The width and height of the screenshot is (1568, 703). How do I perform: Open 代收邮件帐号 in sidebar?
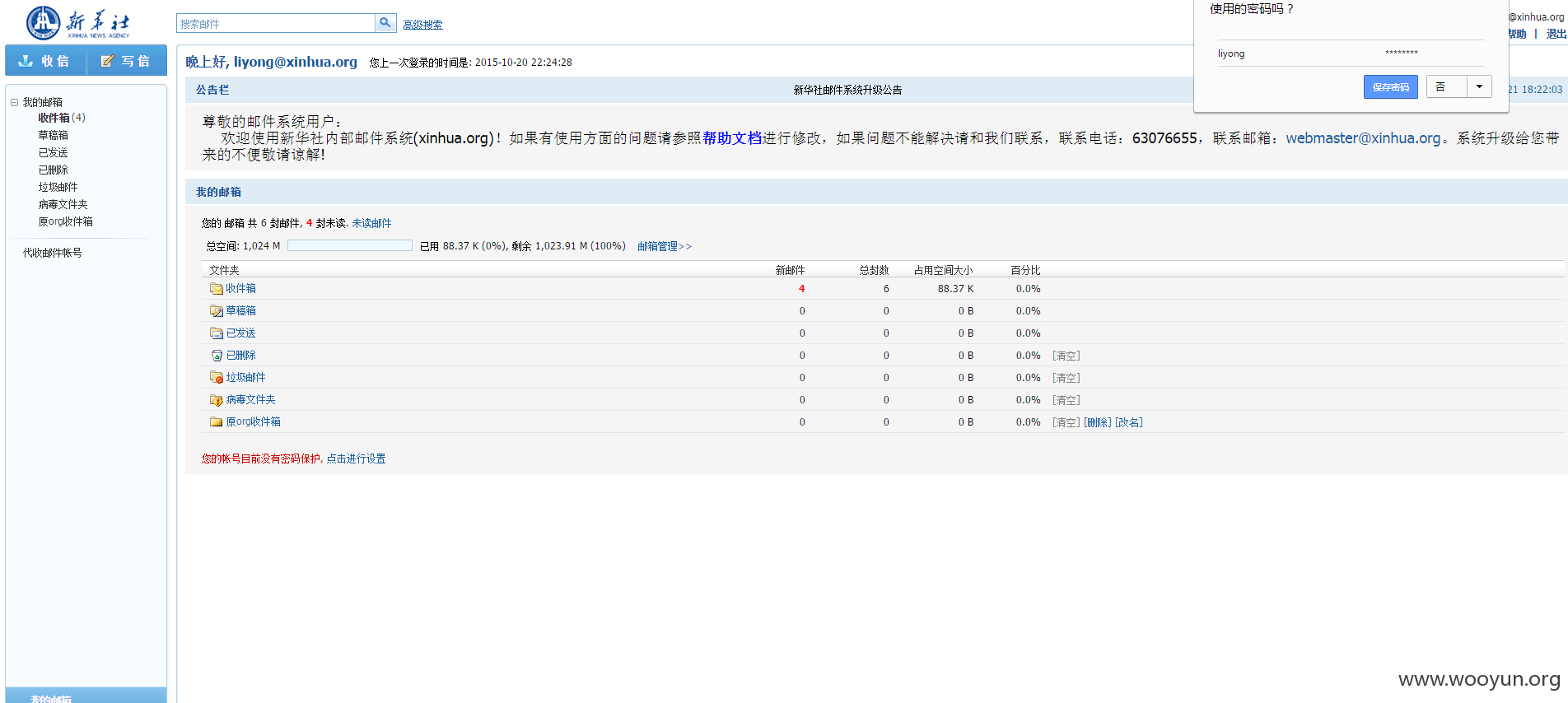coord(53,253)
